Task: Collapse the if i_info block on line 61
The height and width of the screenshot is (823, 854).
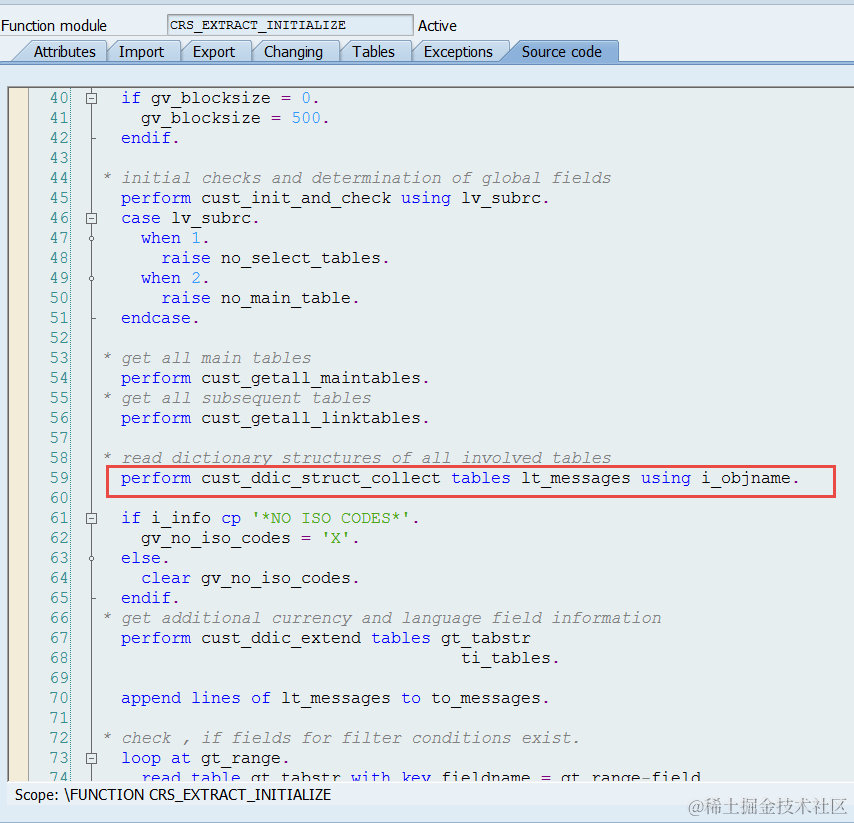Action: (92, 519)
